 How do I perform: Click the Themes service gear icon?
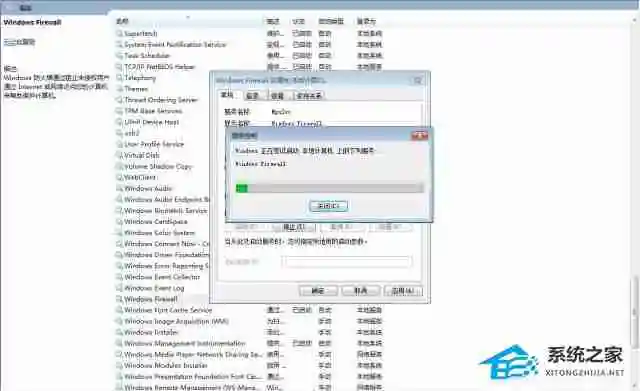tap(119, 89)
